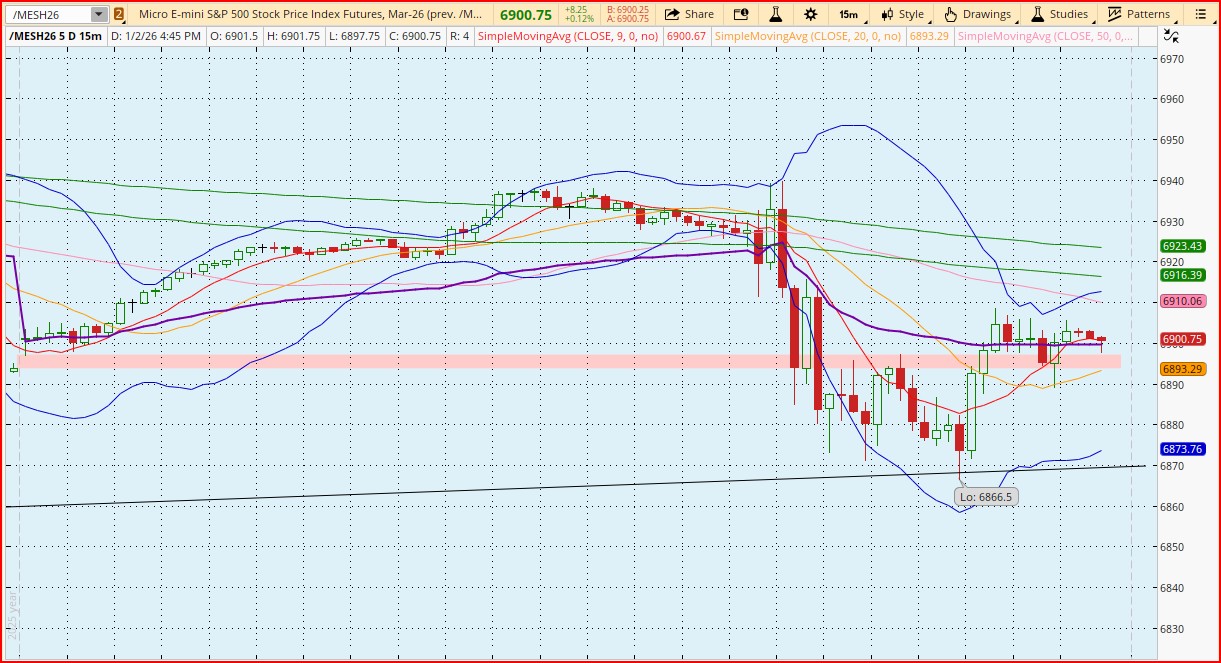Expand the /MESH26 symbol dropdown arrow
The width and height of the screenshot is (1221, 663).
coord(97,14)
